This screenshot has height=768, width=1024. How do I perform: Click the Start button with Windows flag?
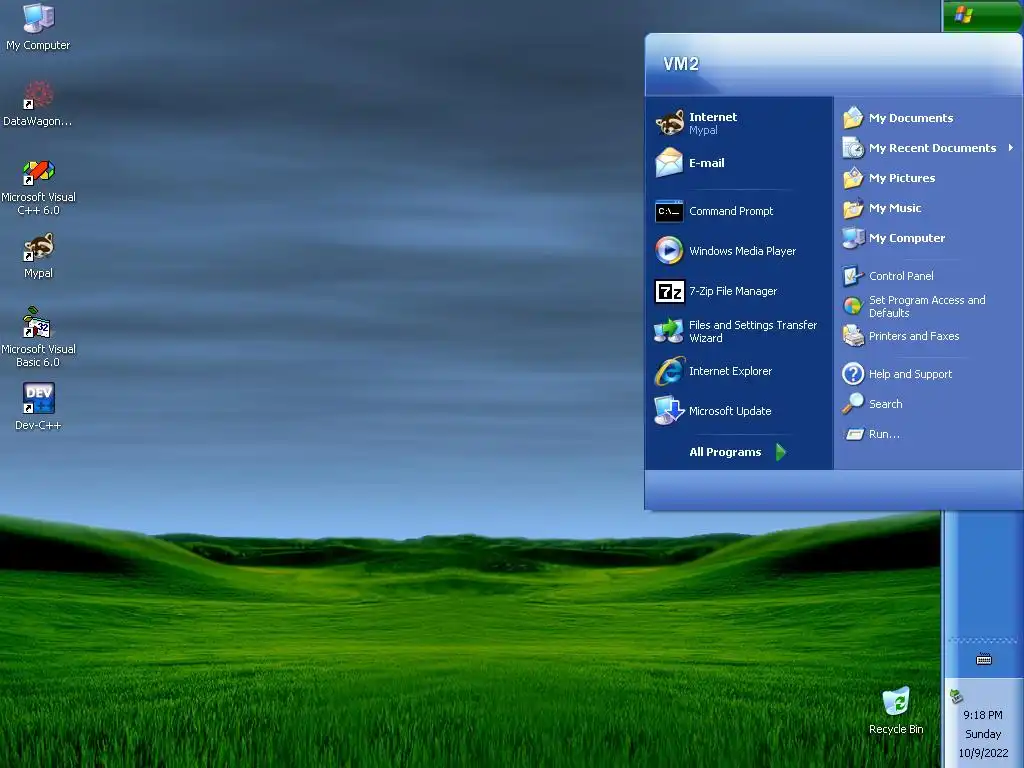[982, 15]
